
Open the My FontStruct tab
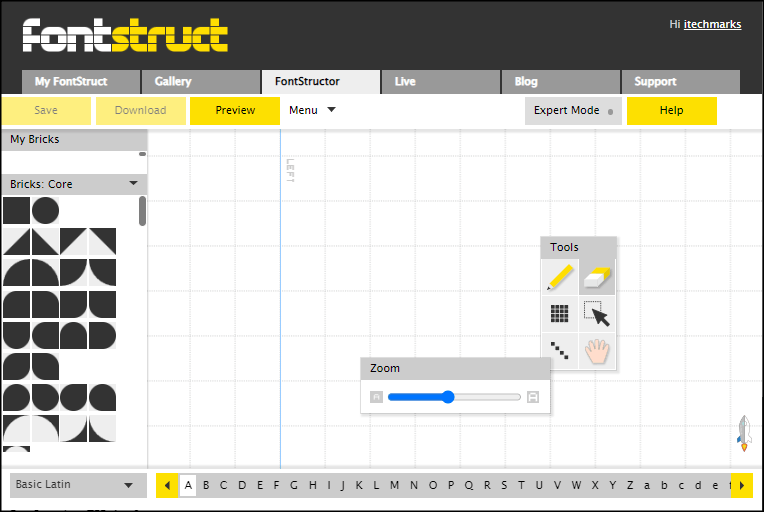point(81,82)
